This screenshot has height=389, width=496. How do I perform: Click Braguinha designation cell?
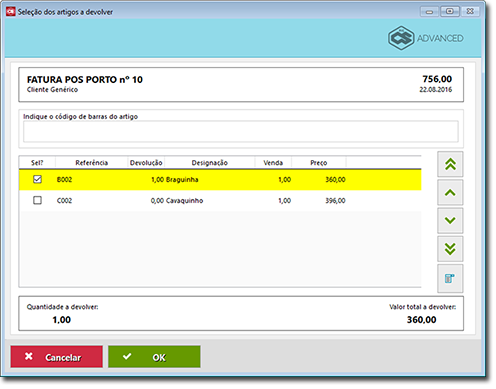(x=182, y=180)
